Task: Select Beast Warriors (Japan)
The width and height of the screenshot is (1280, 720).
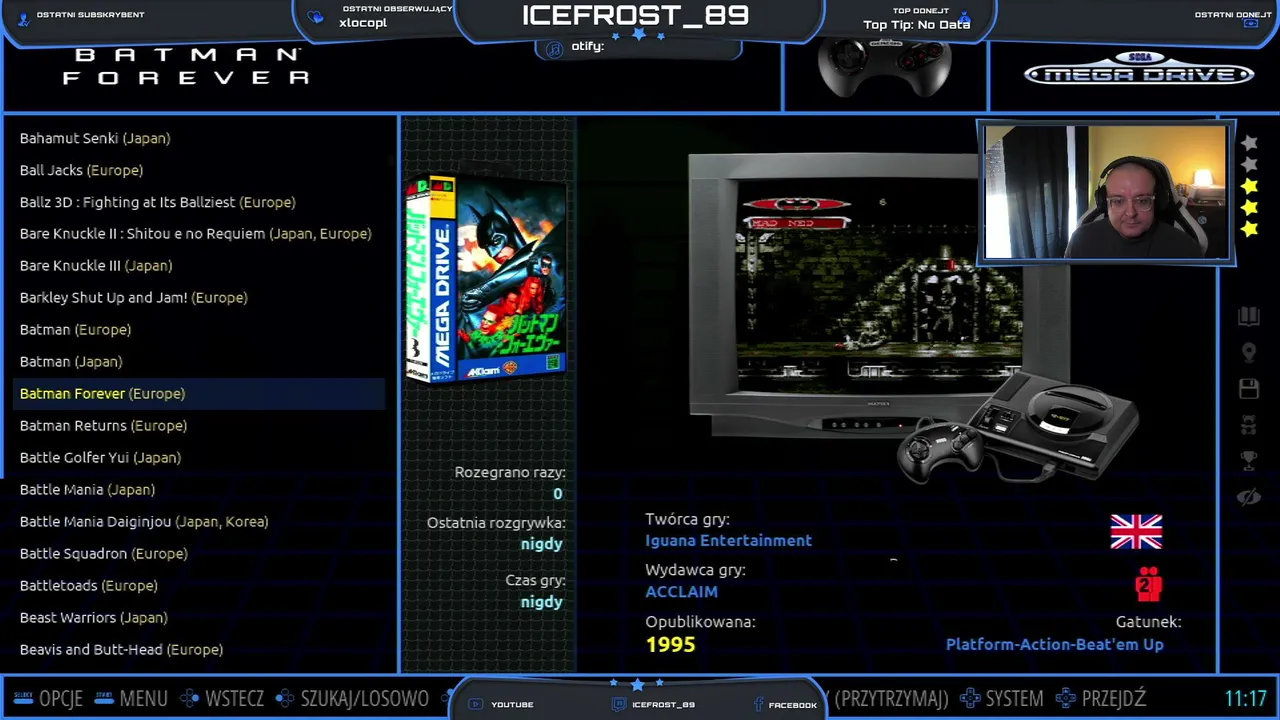Action: 94,618
